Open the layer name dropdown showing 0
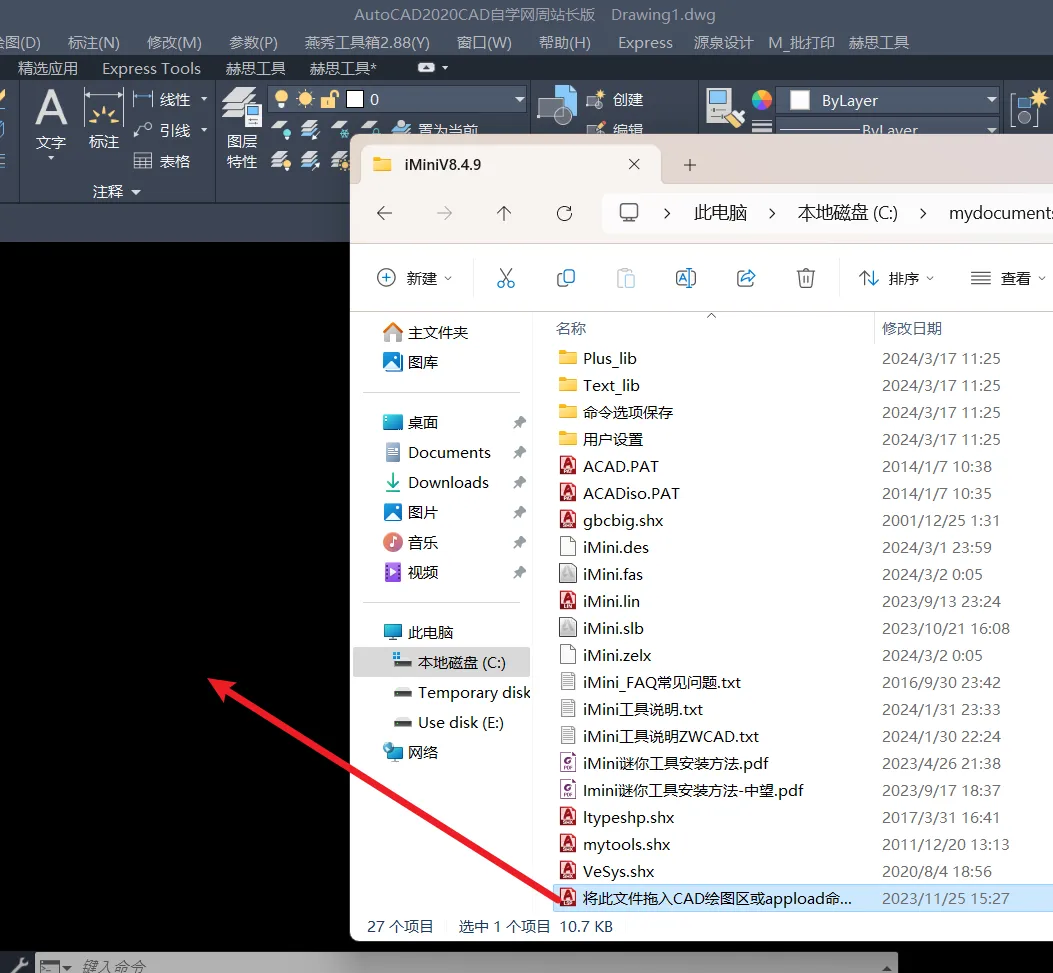Viewport: 1053px width, 973px height. click(519, 99)
